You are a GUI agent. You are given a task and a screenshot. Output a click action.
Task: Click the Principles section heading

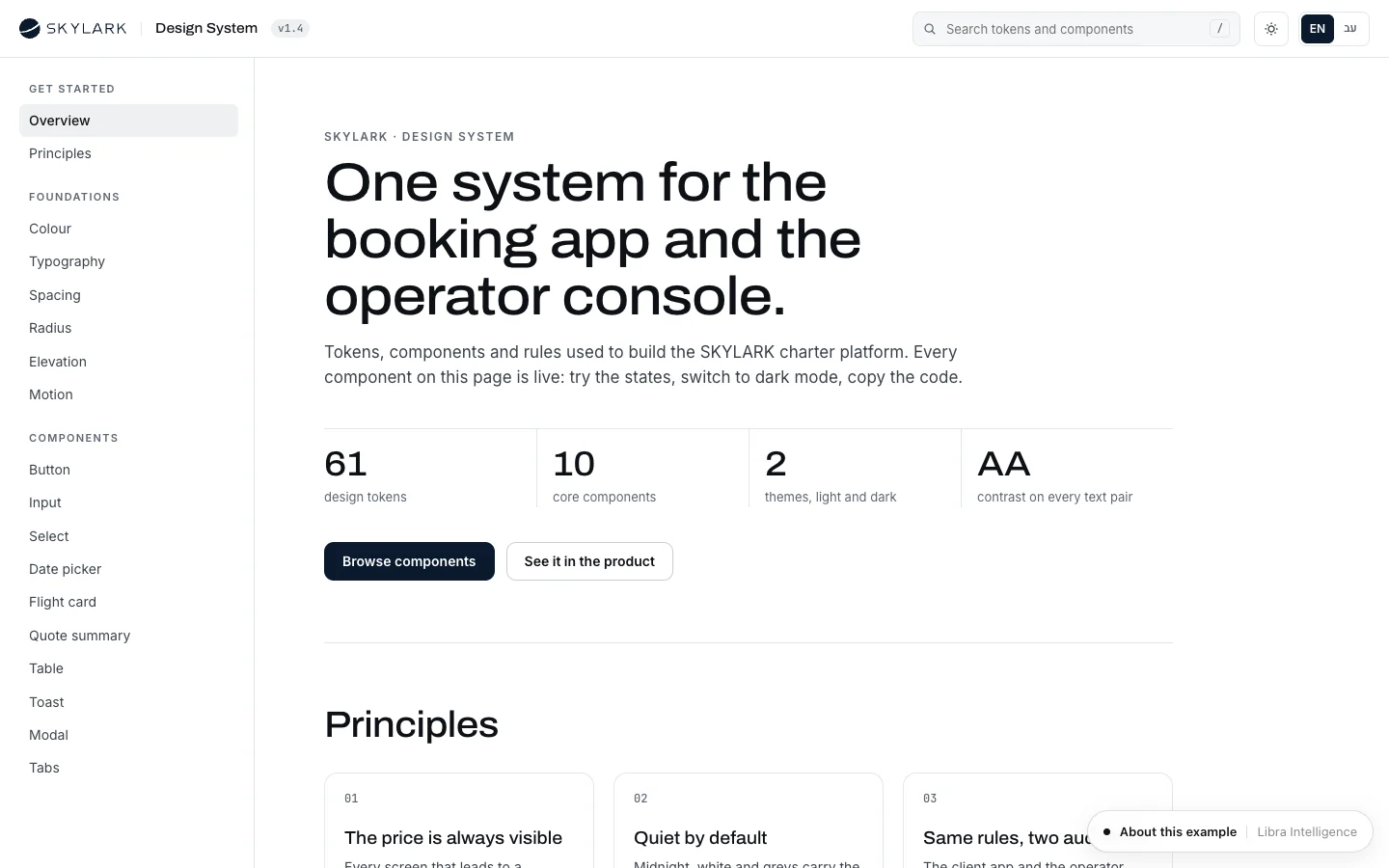(412, 724)
